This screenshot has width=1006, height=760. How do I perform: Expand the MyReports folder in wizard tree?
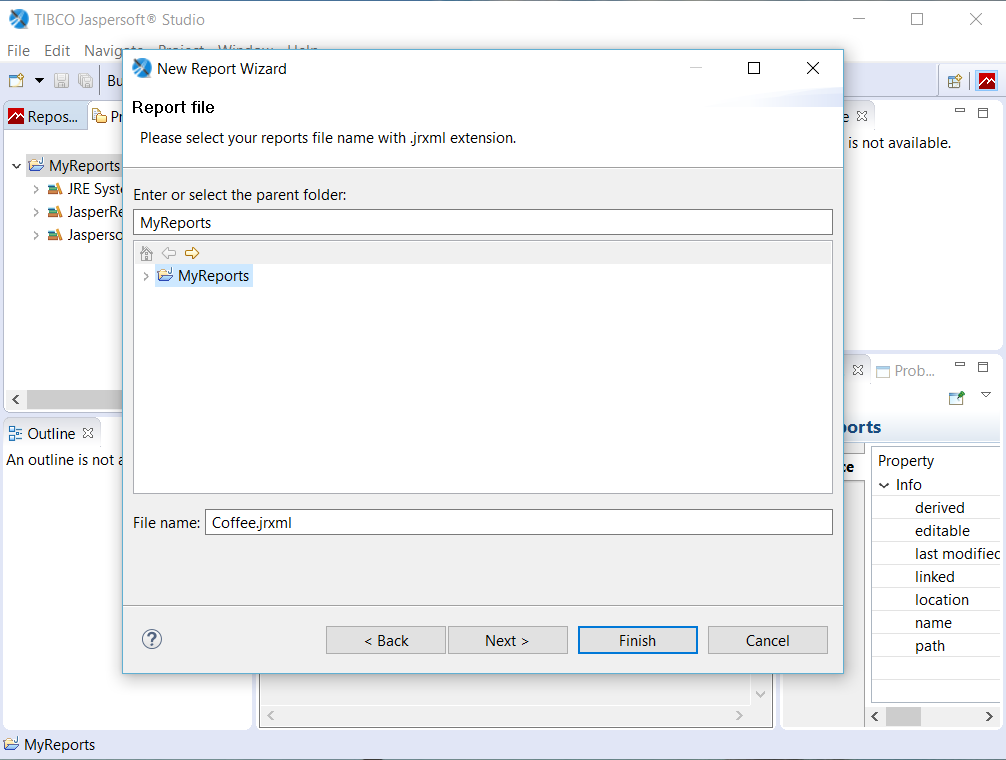click(x=146, y=276)
